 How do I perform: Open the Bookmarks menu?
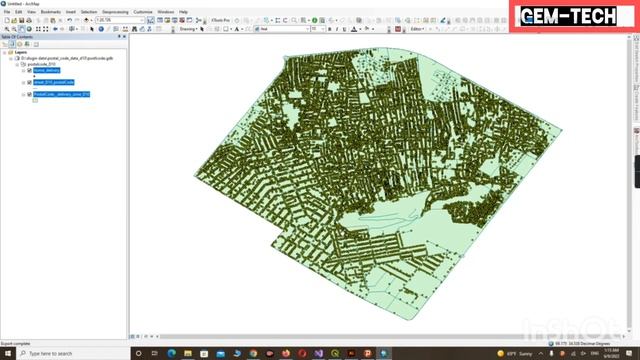51,12
